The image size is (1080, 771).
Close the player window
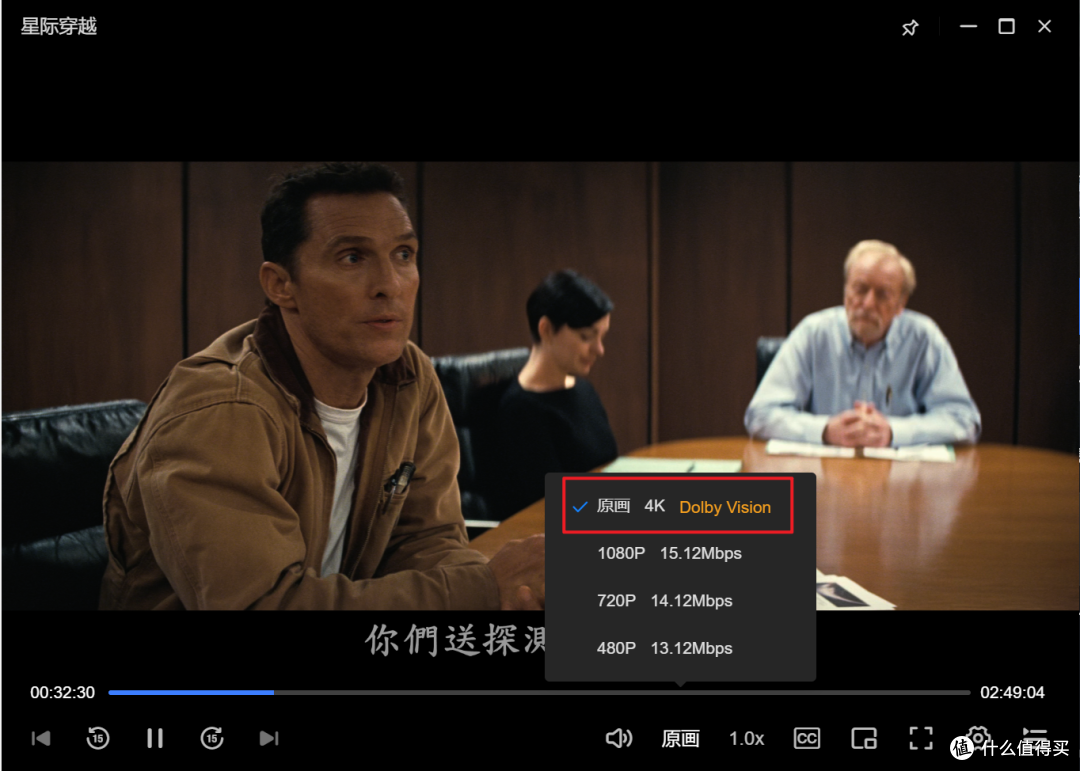pos(1044,26)
